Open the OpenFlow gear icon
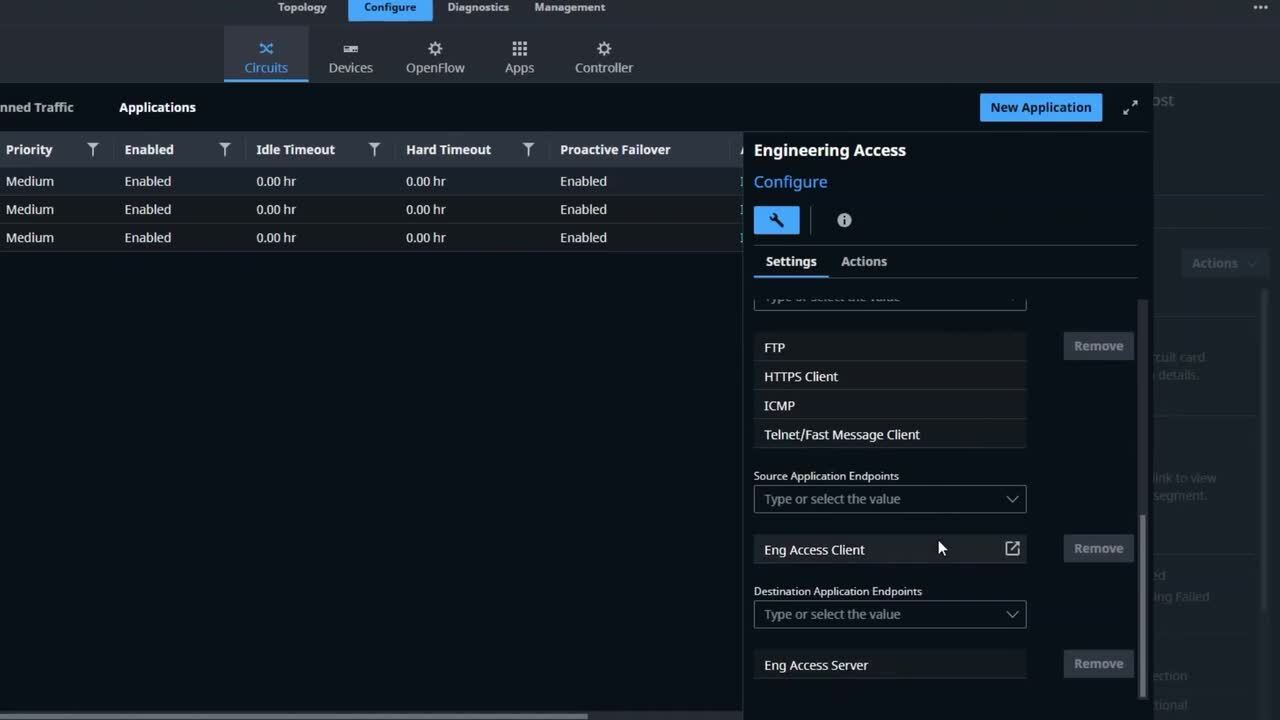Screen dimensions: 1280x720 pos(435,49)
